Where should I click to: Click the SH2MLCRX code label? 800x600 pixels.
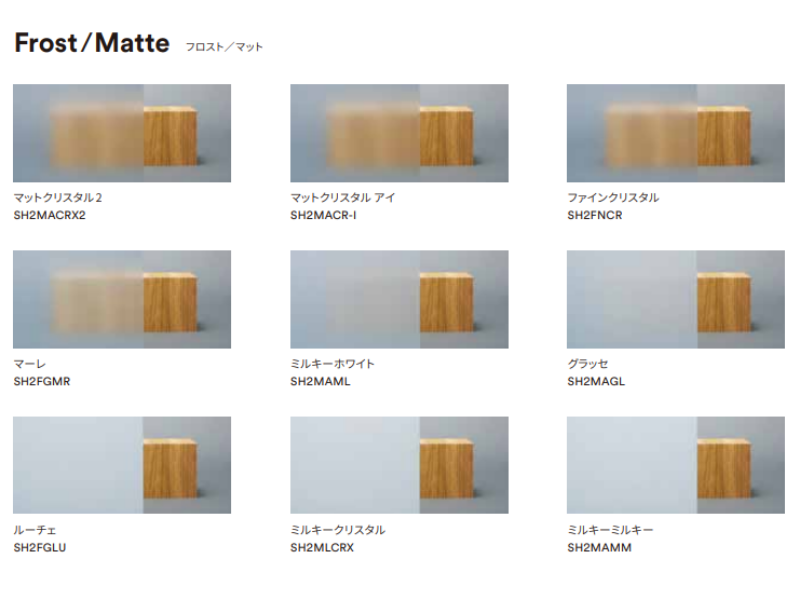click(322, 547)
